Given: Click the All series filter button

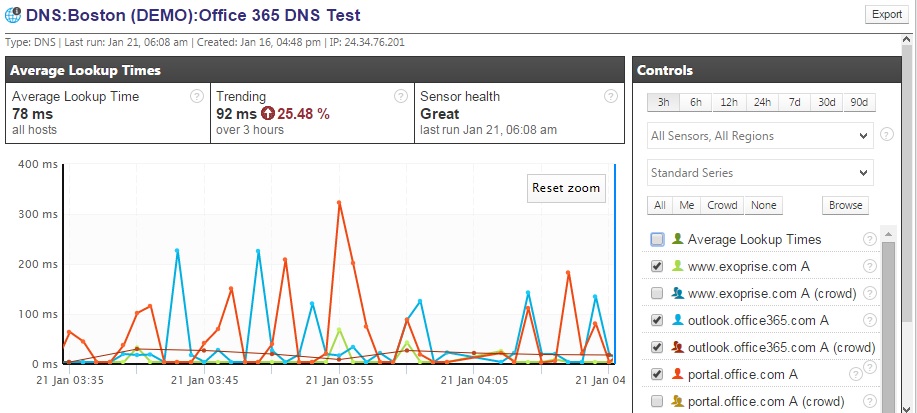Looking at the screenshot, I should [660, 205].
